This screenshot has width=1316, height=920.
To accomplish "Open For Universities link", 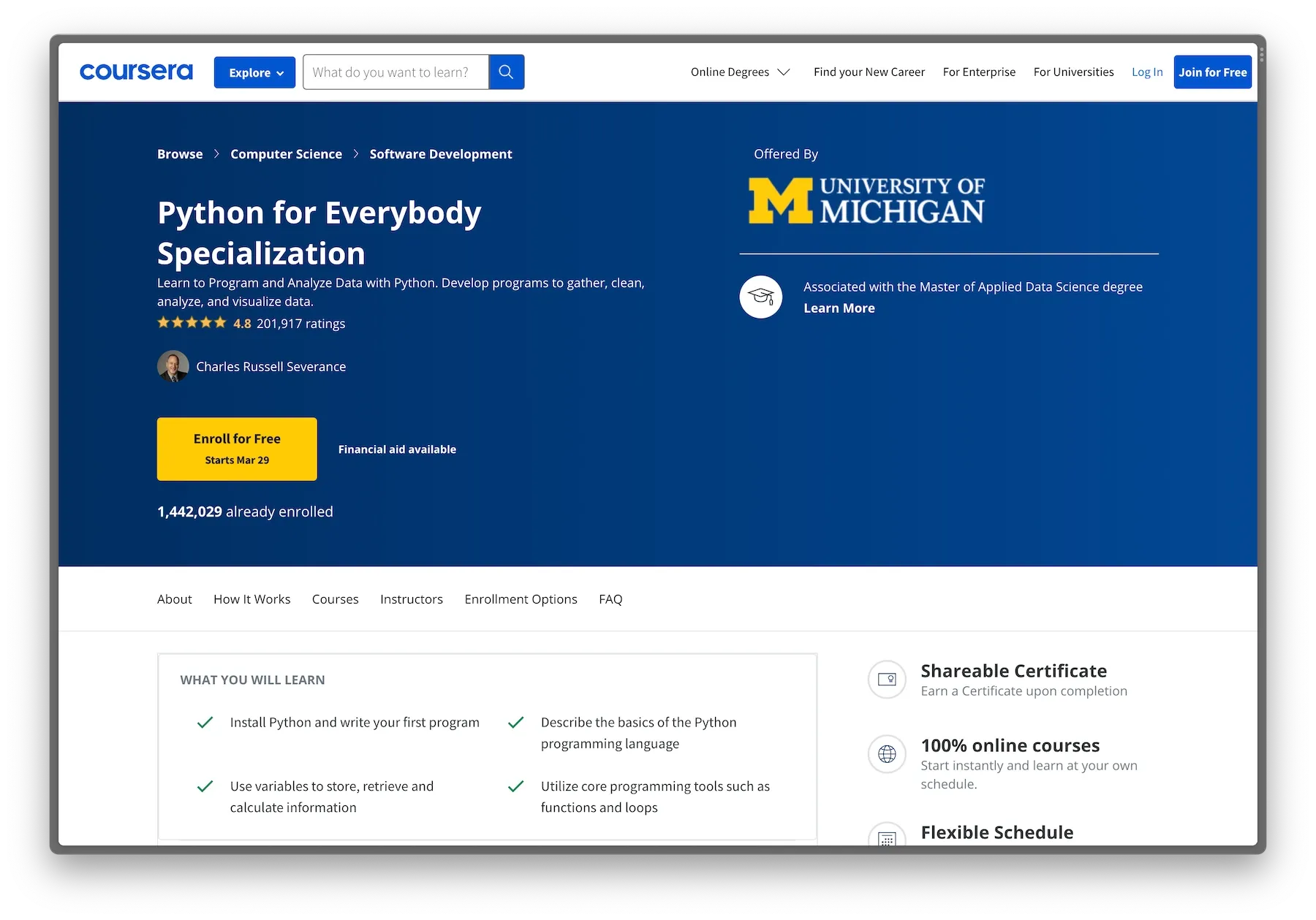I will [x=1073, y=72].
